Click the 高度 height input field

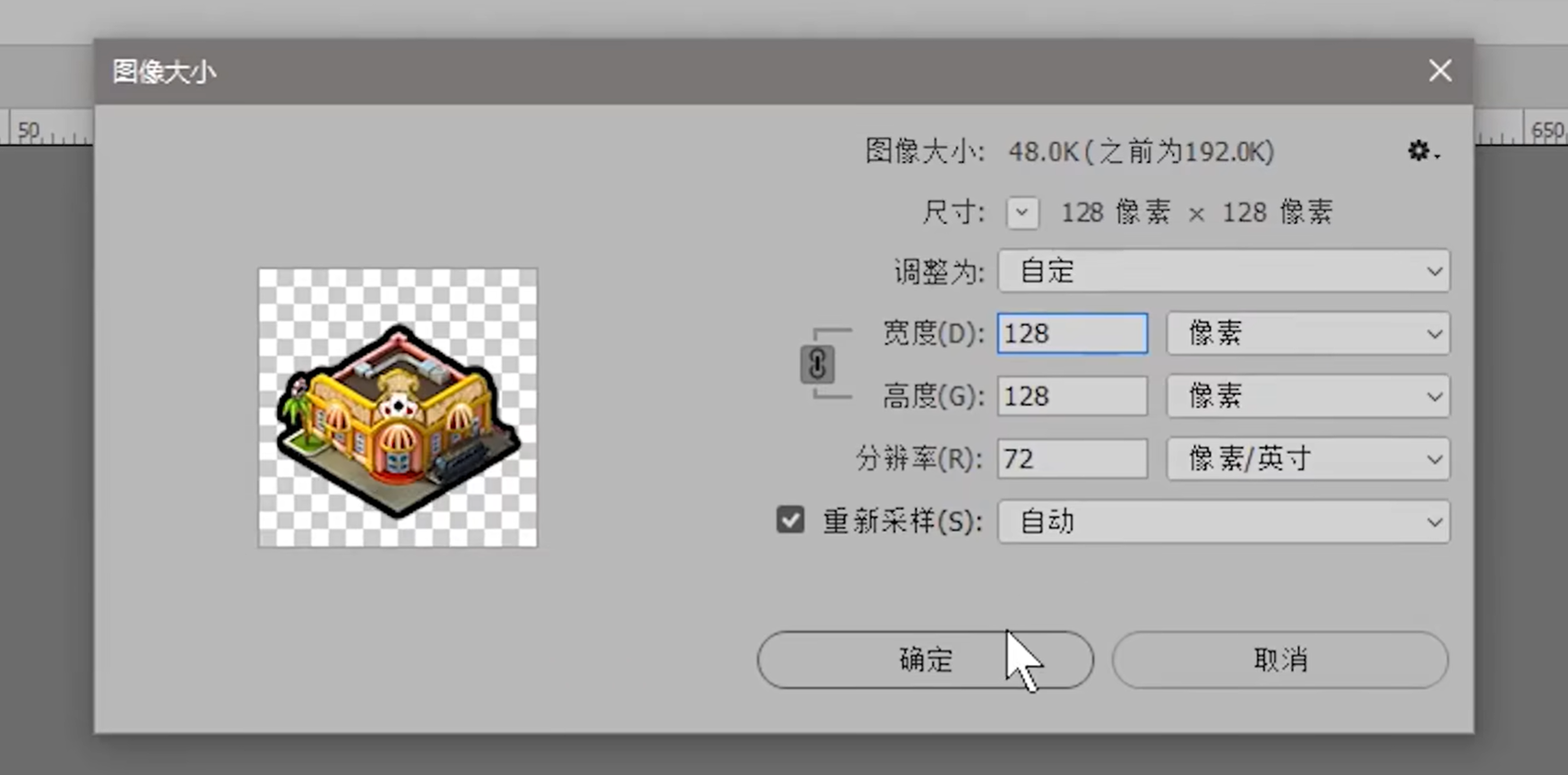1073,396
